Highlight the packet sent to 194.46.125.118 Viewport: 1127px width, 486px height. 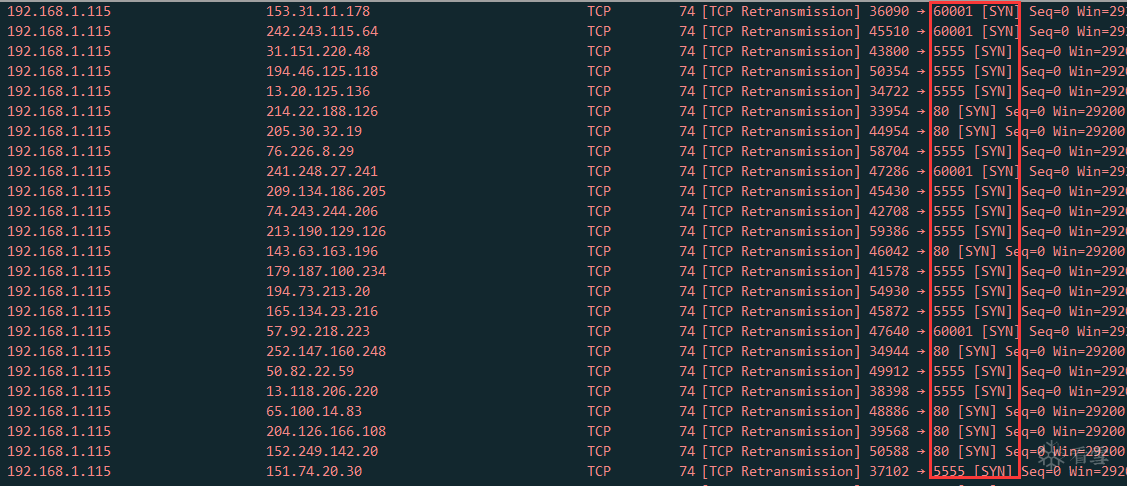tap(322, 71)
